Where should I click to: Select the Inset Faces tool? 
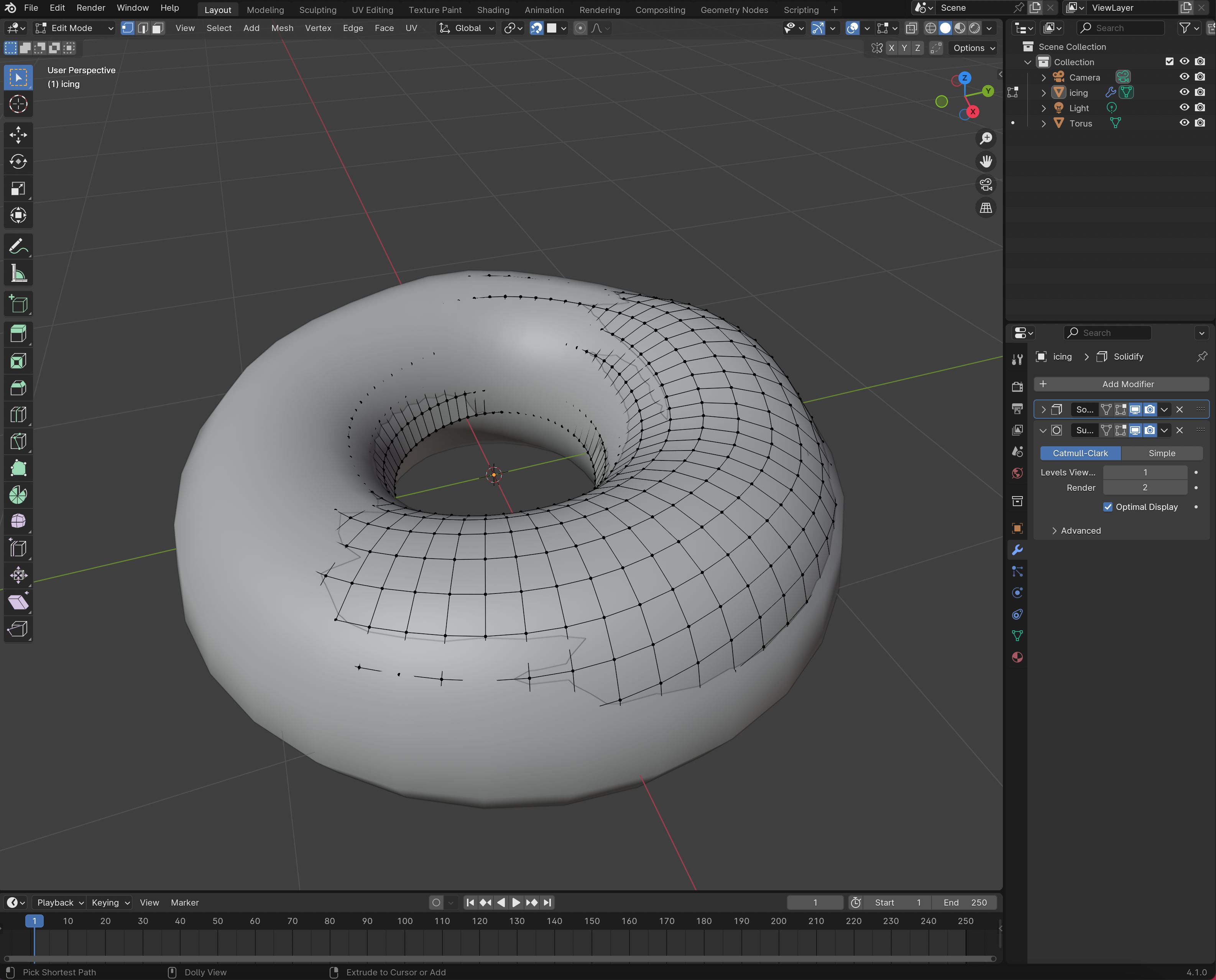[x=18, y=361]
